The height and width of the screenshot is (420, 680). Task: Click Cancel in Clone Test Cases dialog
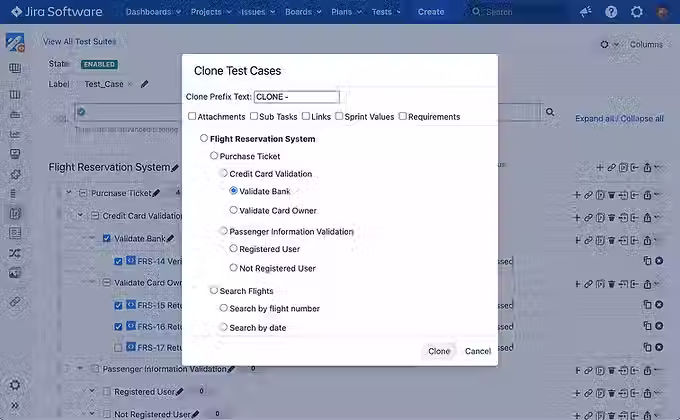(478, 351)
